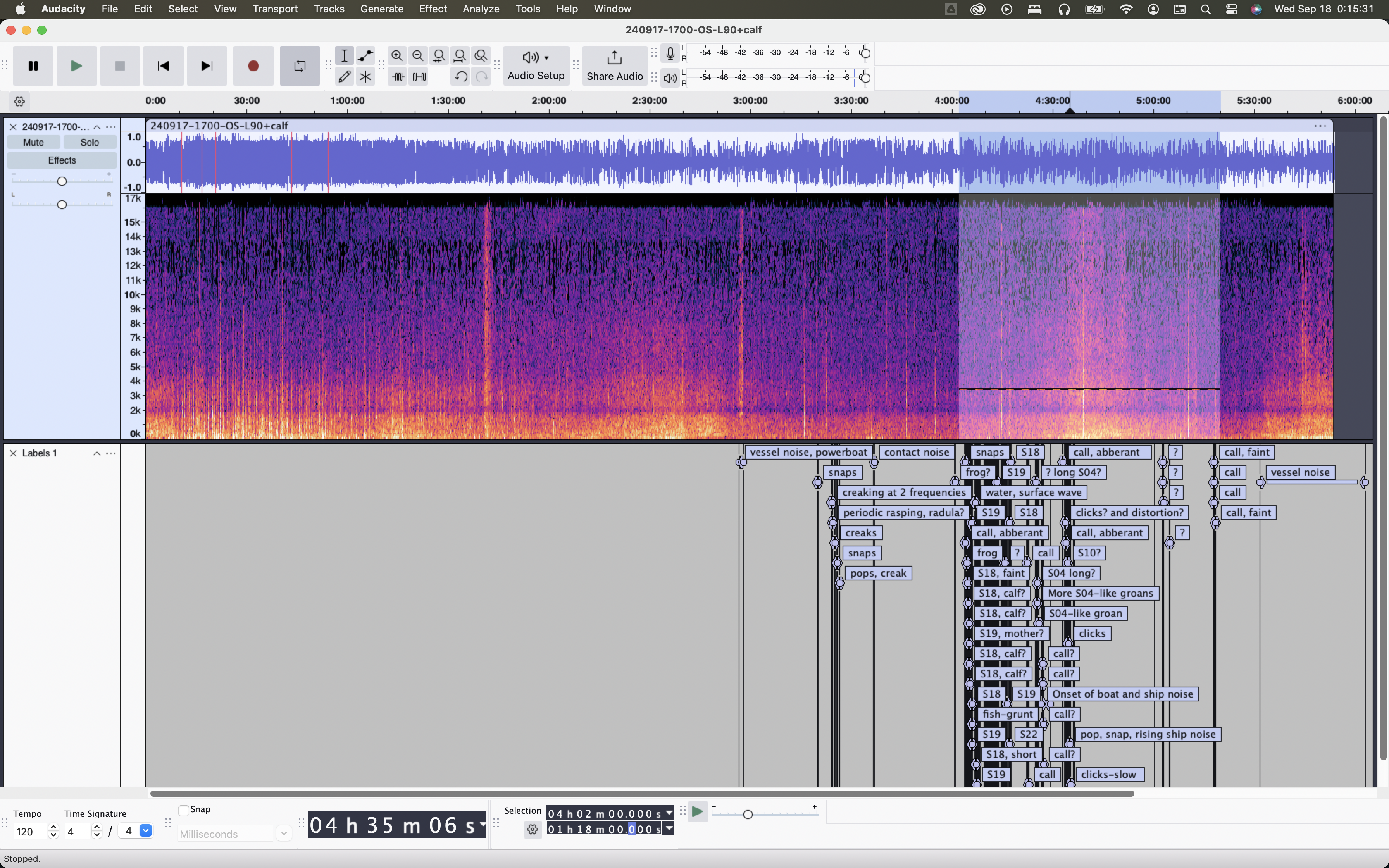Mute the 240917-1700 audio track
This screenshot has height=868, width=1389.
point(33,142)
